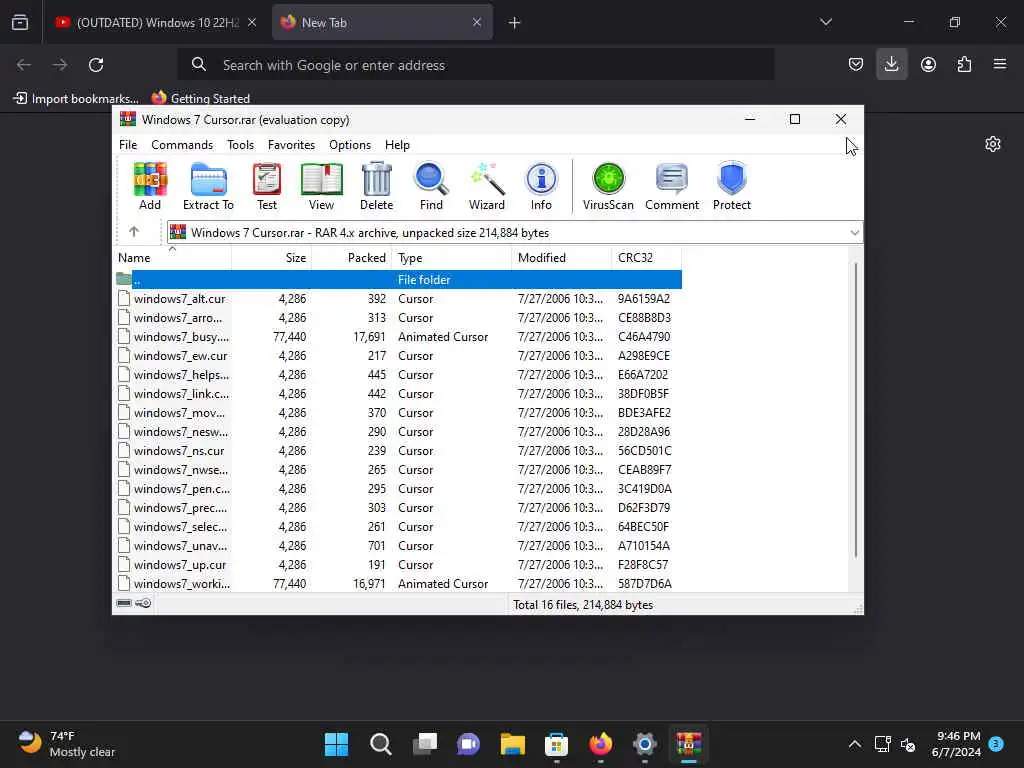Reload the page in Firefox

click(x=96, y=65)
